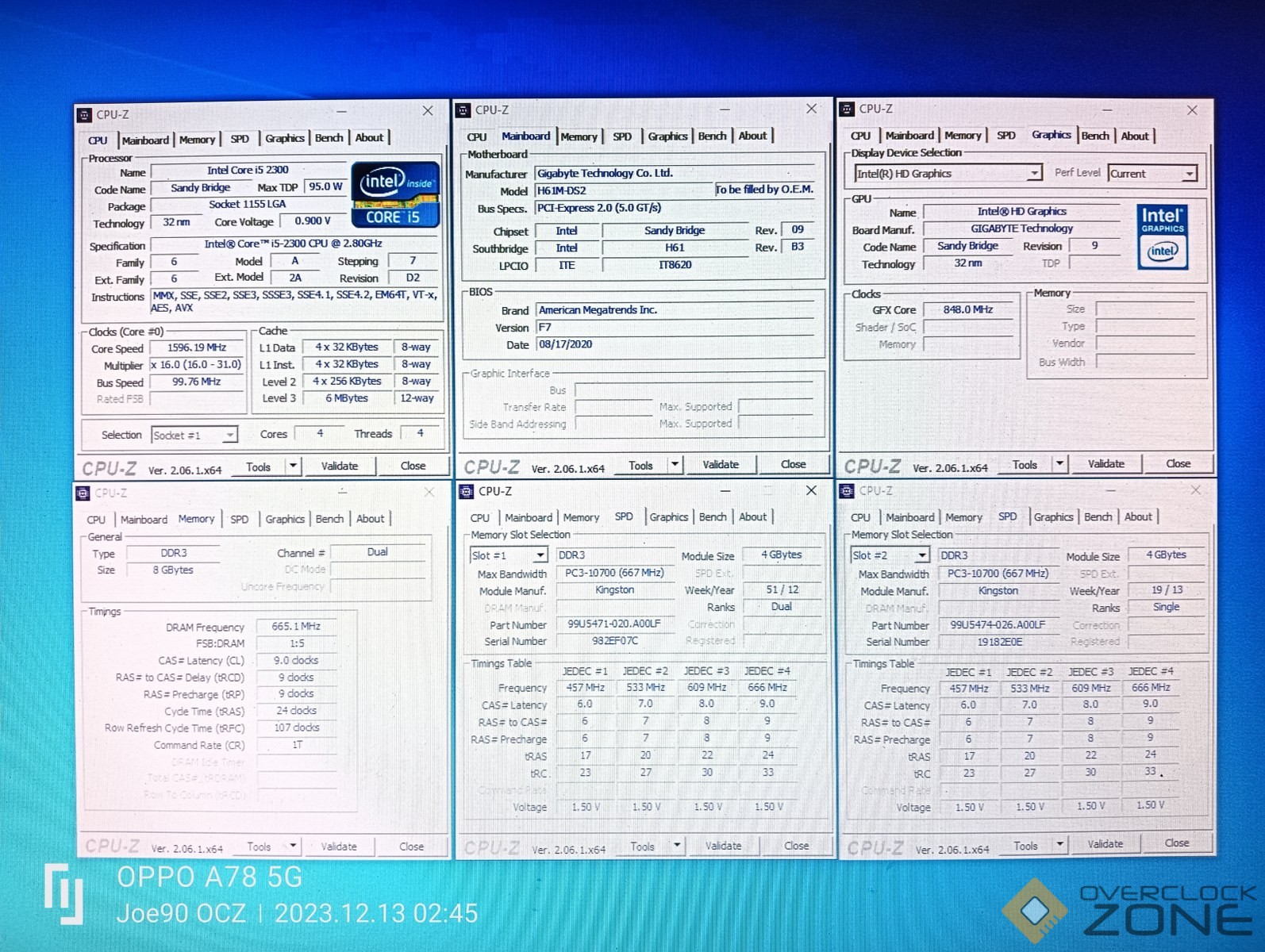
Task: Click Validate in the Slot #1 SPD window
Action: coord(724,846)
